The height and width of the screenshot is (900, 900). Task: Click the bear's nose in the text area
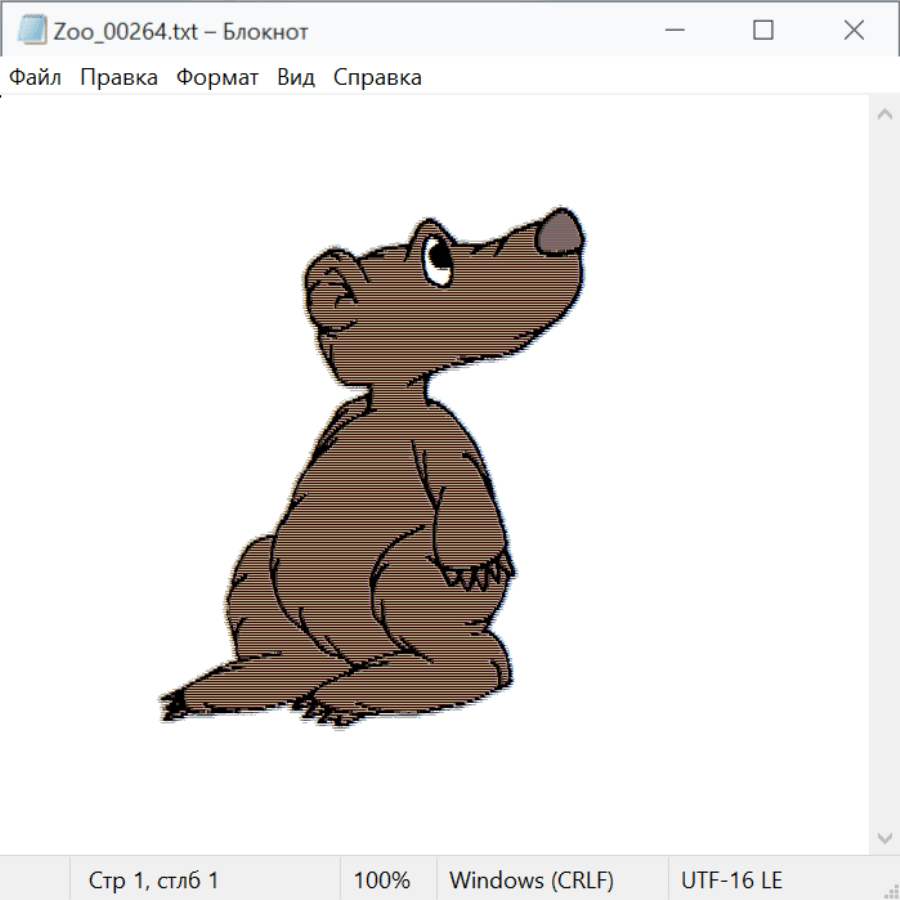tap(559, 233)
